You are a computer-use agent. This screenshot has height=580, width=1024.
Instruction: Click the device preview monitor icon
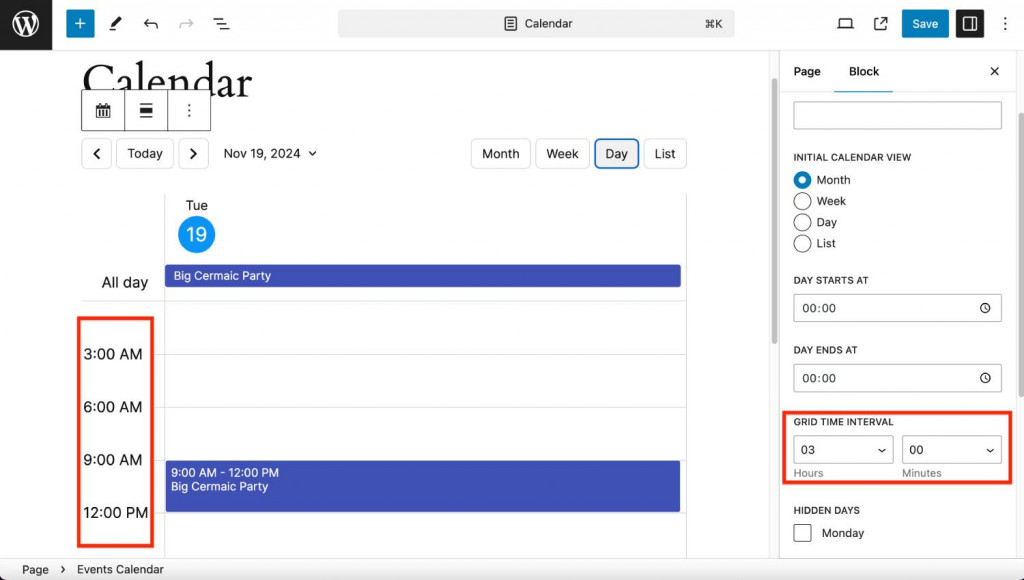click(843, 23)
